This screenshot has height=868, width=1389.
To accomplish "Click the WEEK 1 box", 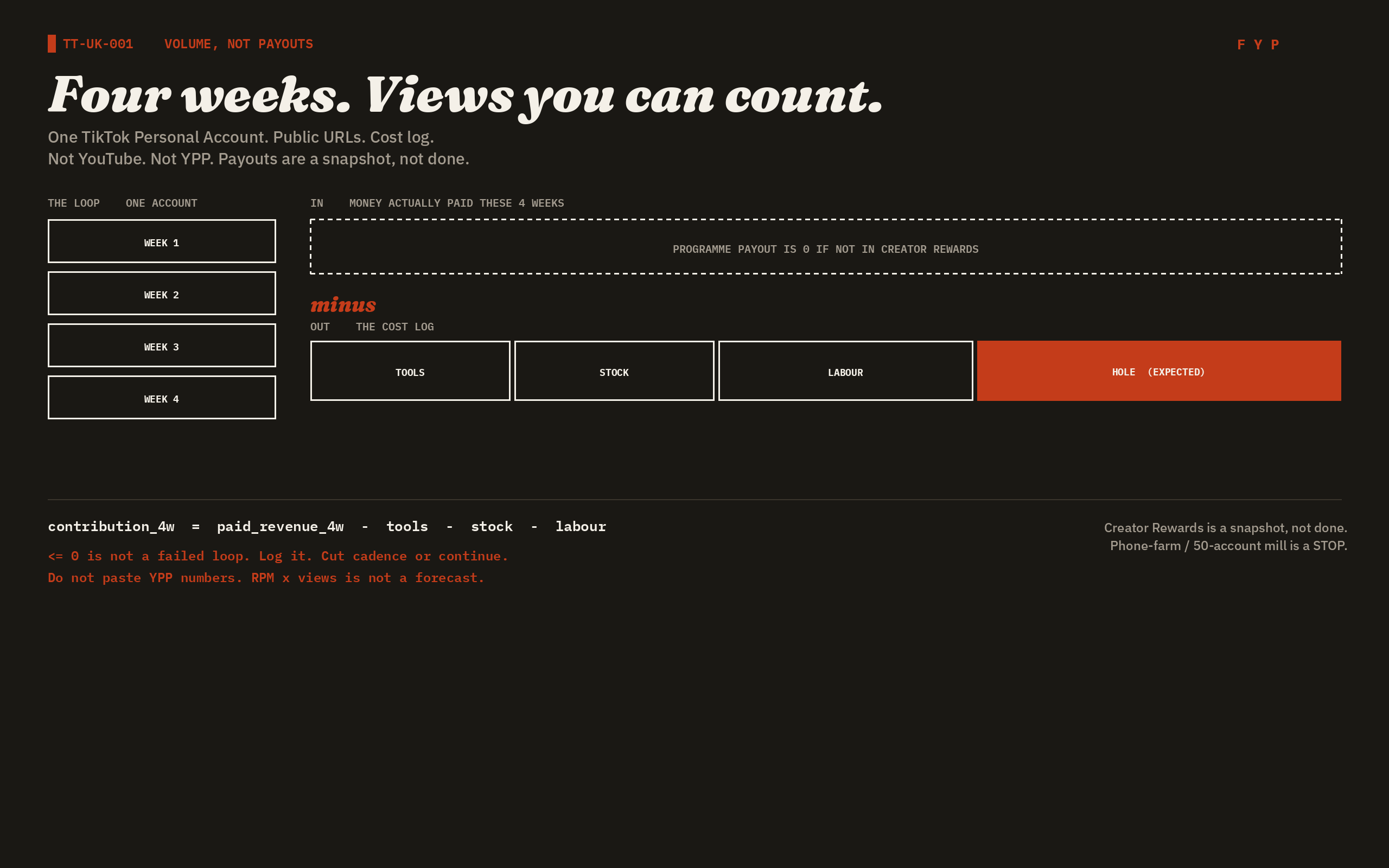I will click(x=161, y=241).
